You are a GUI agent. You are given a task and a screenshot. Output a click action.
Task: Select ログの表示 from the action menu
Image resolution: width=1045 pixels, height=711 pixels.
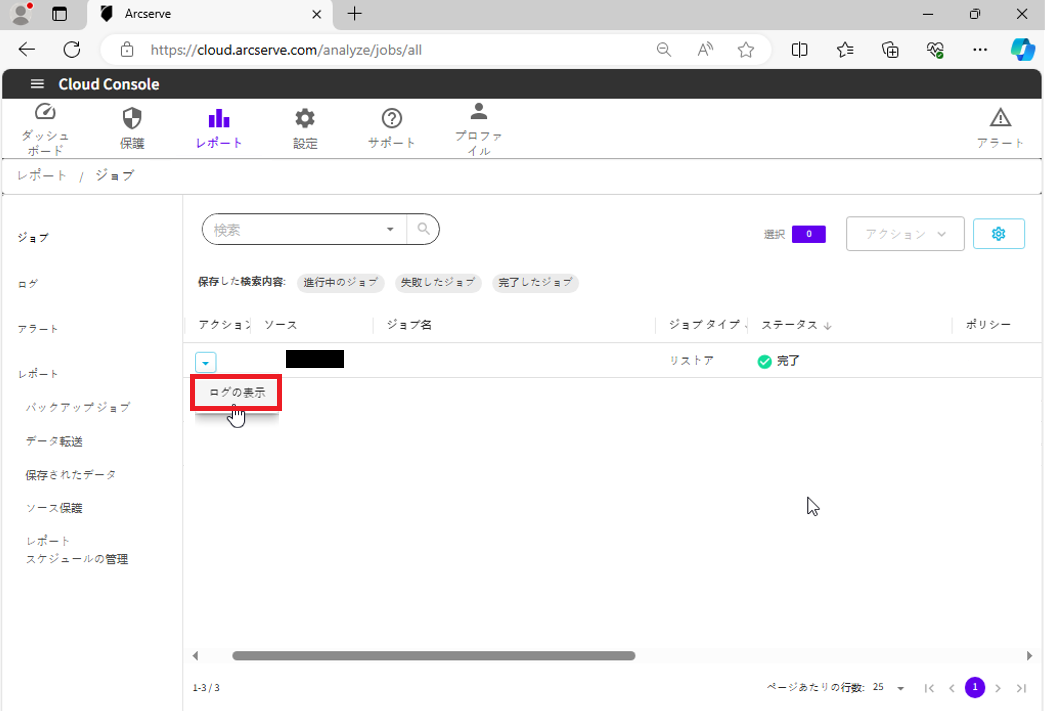click(237, 393)
